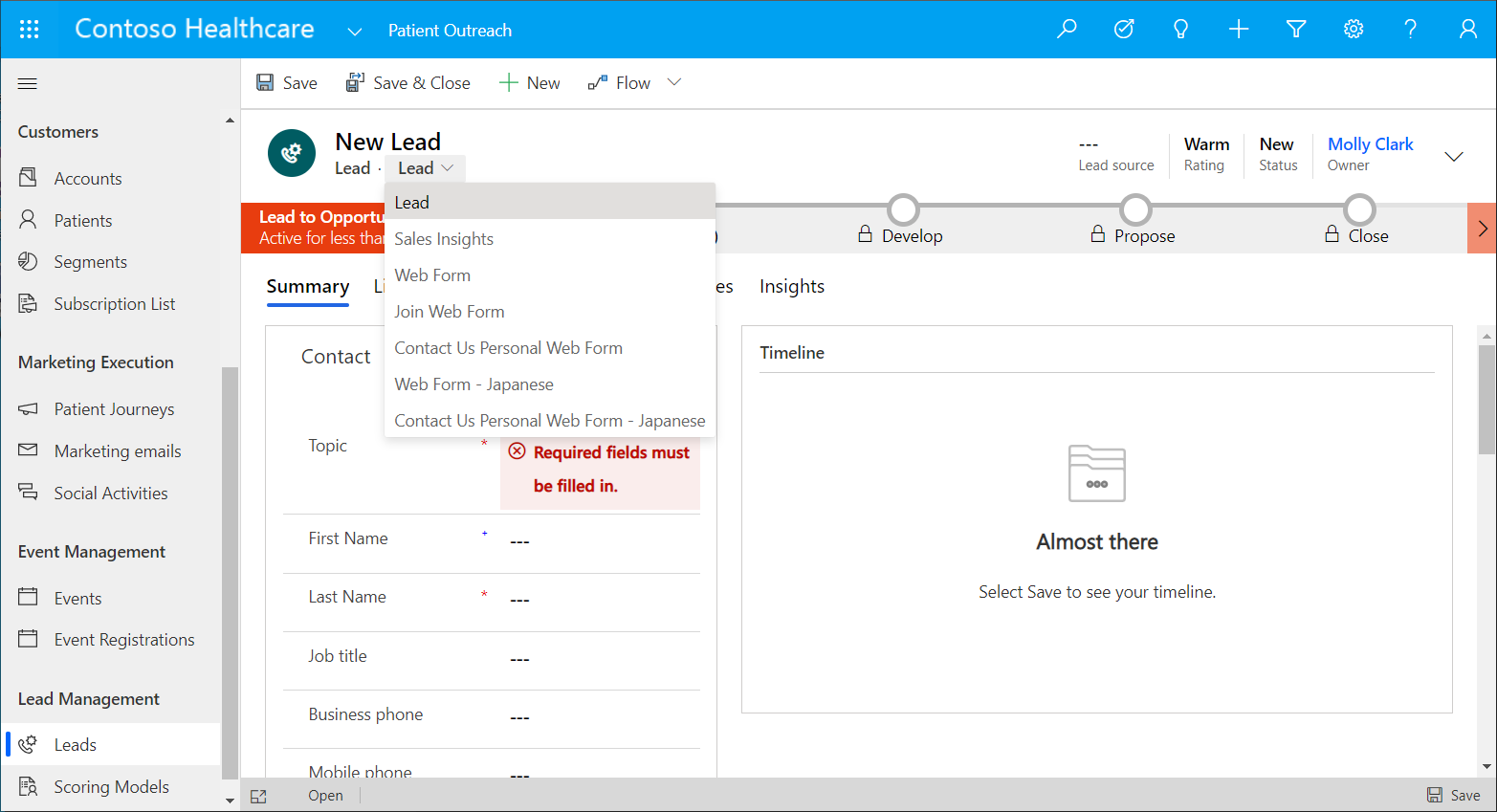Click the Patient Journeys icon
The height and width of the screenshot is (812, 1497).
click(29, 408)
